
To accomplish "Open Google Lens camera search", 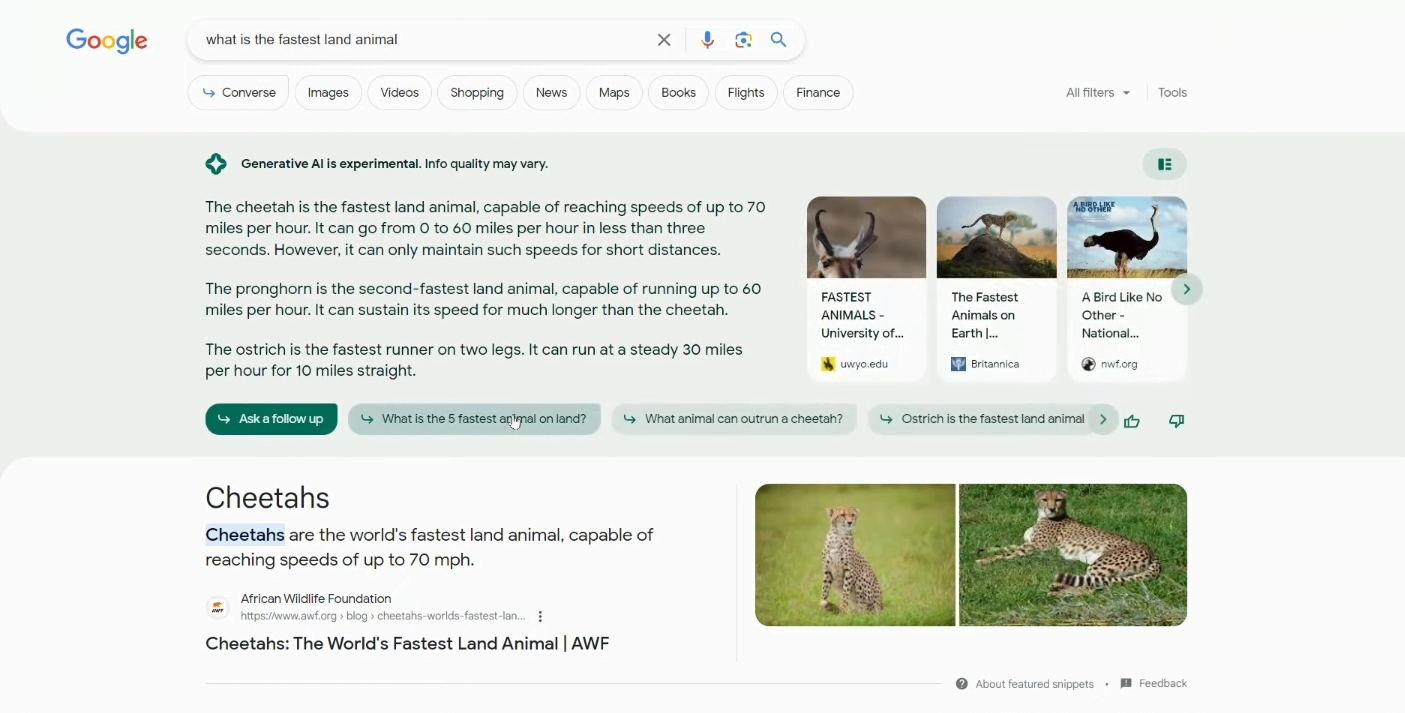I will tap(743, 39).
